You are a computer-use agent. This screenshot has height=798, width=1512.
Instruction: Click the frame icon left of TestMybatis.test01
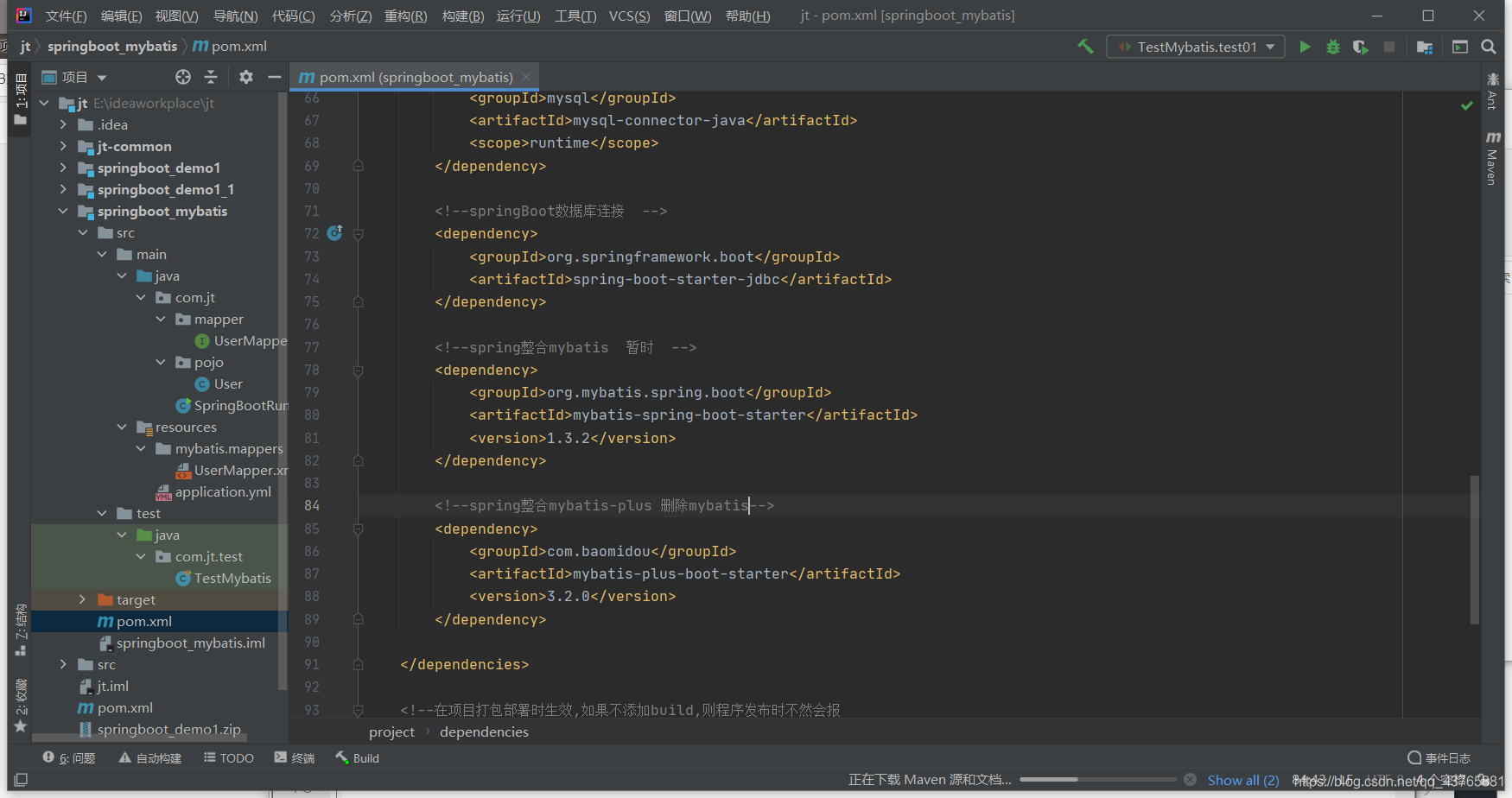[1124, 47]
